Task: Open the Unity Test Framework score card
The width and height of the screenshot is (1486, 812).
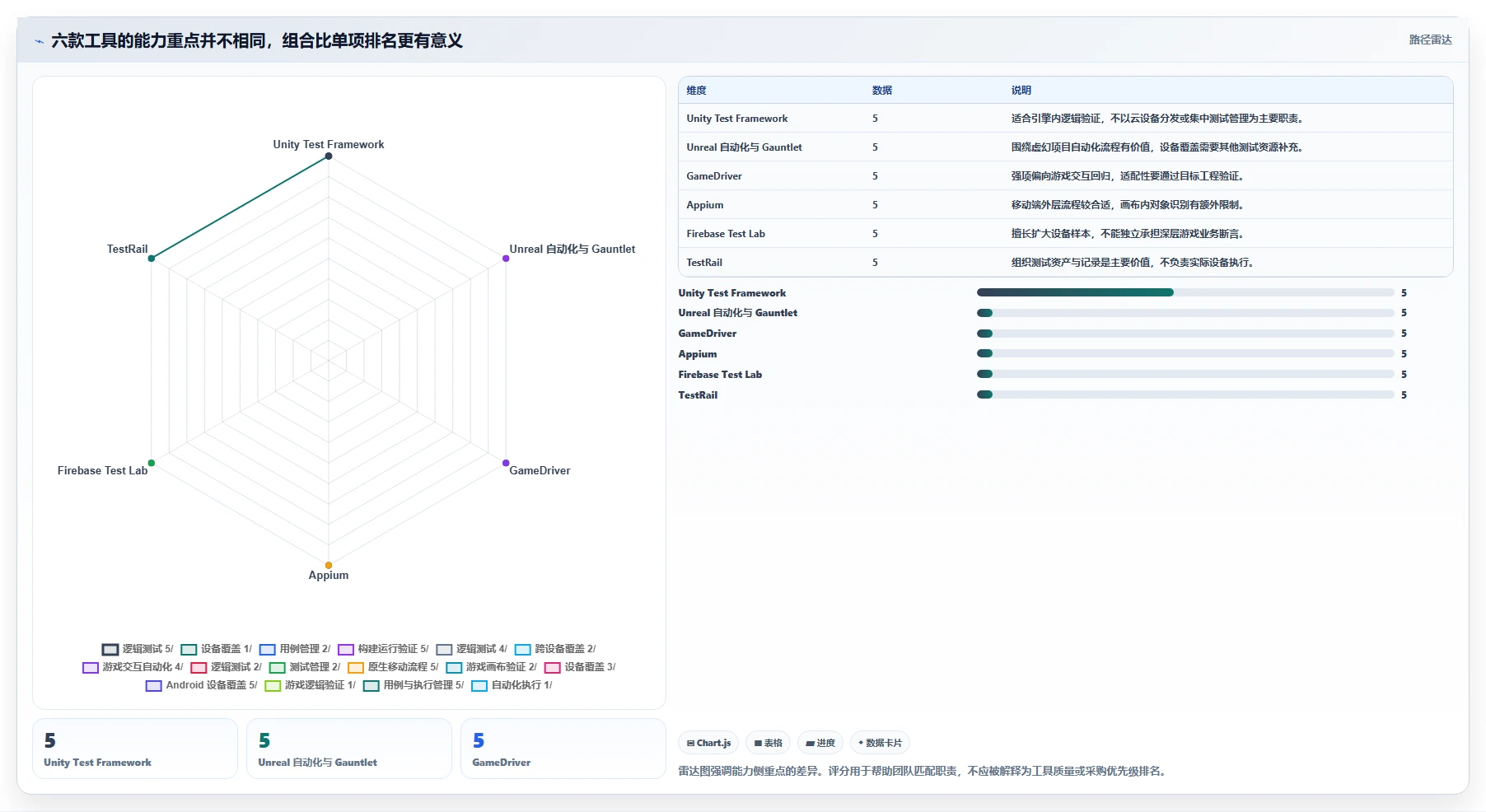Action: click(135, 749)
